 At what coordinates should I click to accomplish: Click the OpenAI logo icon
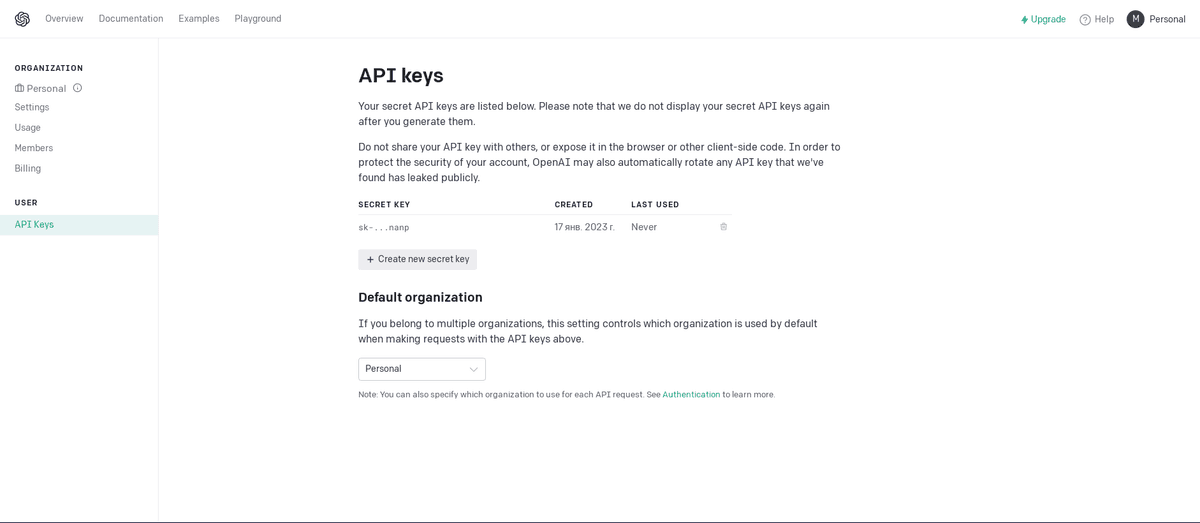22,19
